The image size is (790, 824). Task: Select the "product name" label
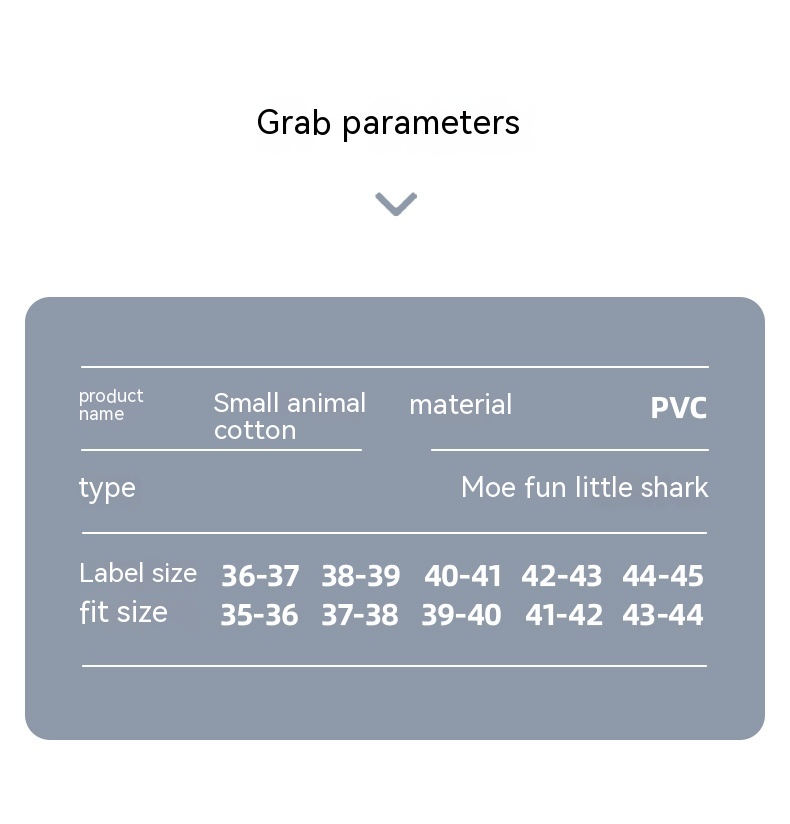pos(111,405)
